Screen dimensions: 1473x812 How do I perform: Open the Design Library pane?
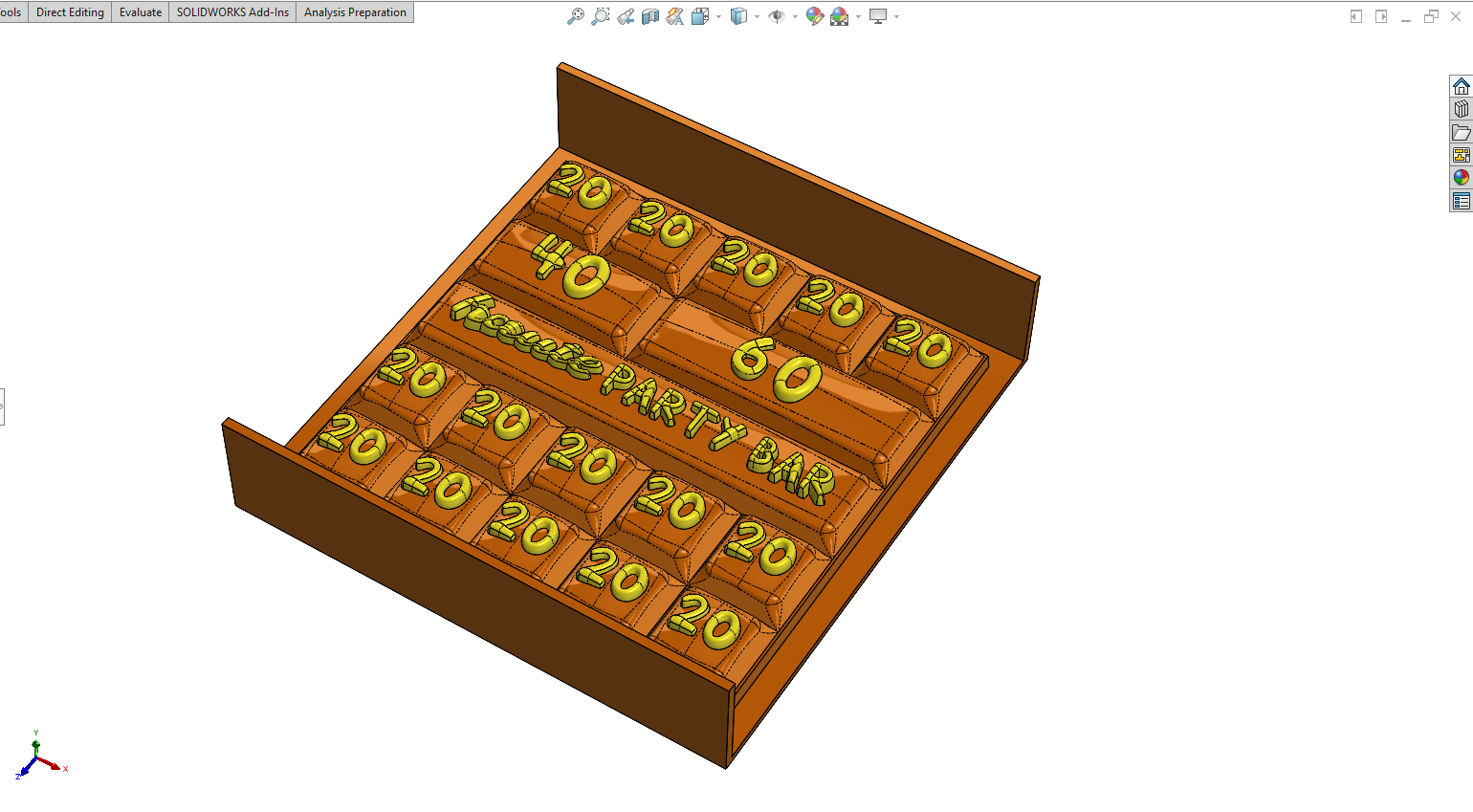tap(1461, 109)
